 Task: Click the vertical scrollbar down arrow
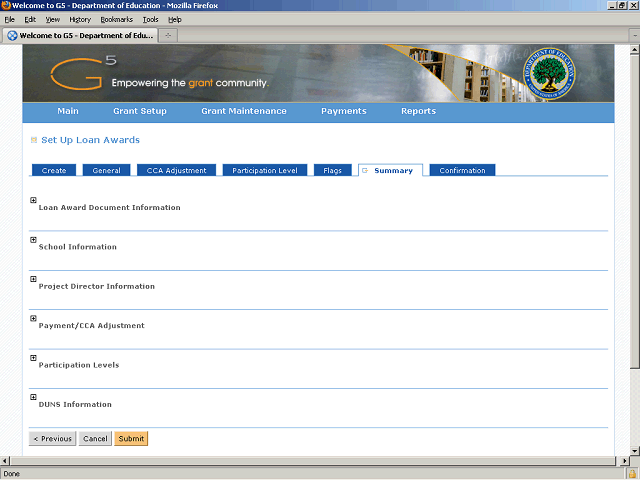pyautogui.click(x=634, y=451)
